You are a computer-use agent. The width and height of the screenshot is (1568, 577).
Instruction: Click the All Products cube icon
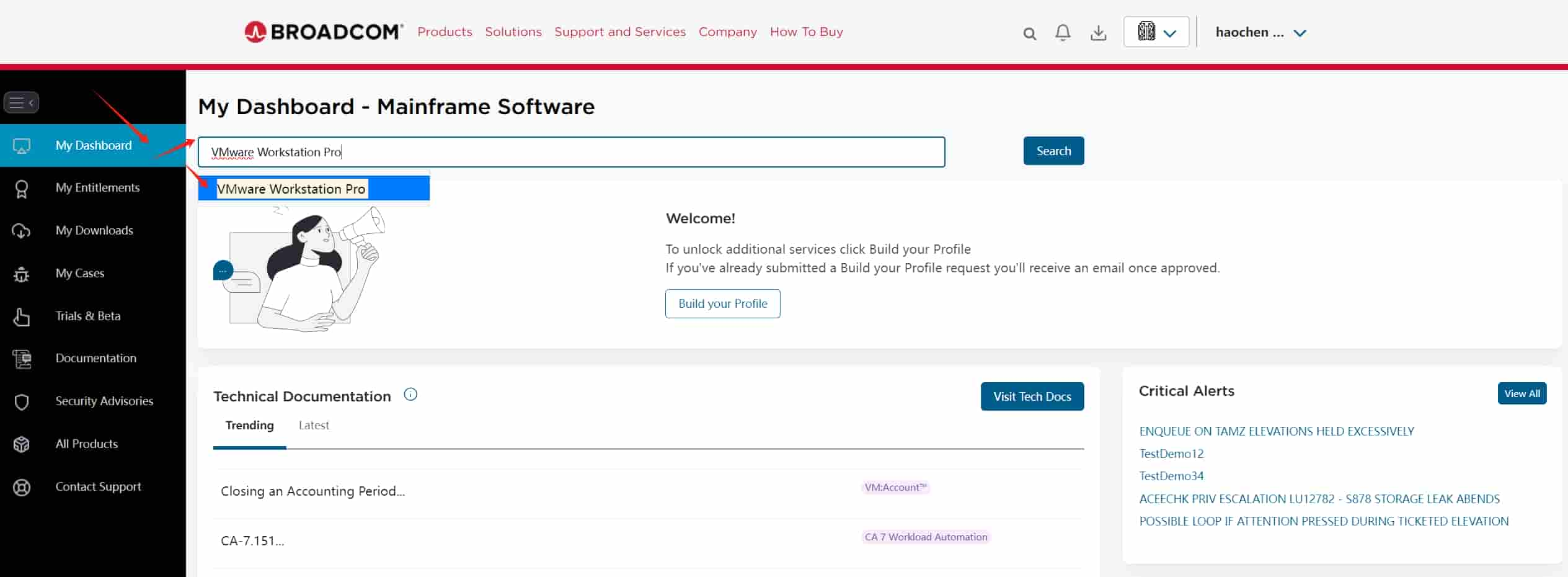click(22, 444)
